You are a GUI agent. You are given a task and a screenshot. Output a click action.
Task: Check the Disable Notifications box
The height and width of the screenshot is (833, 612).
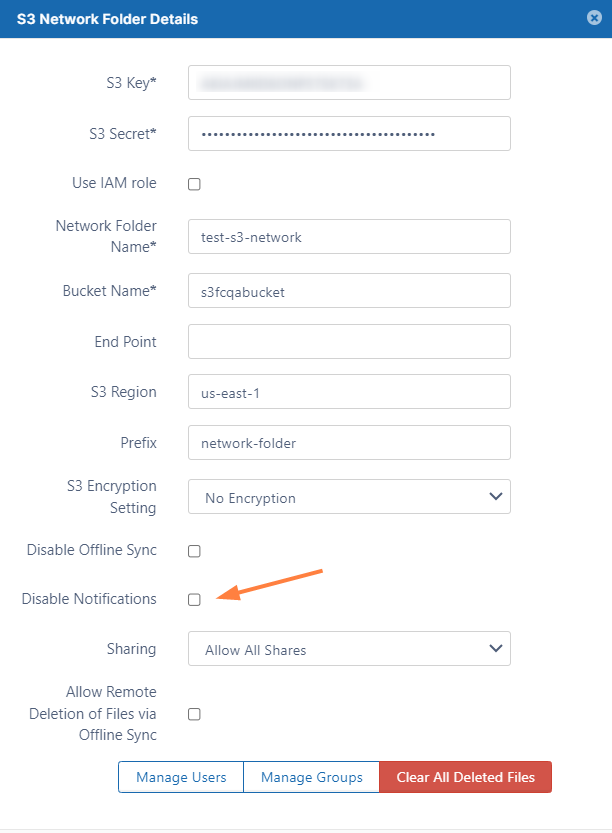(x=194, y=599)
